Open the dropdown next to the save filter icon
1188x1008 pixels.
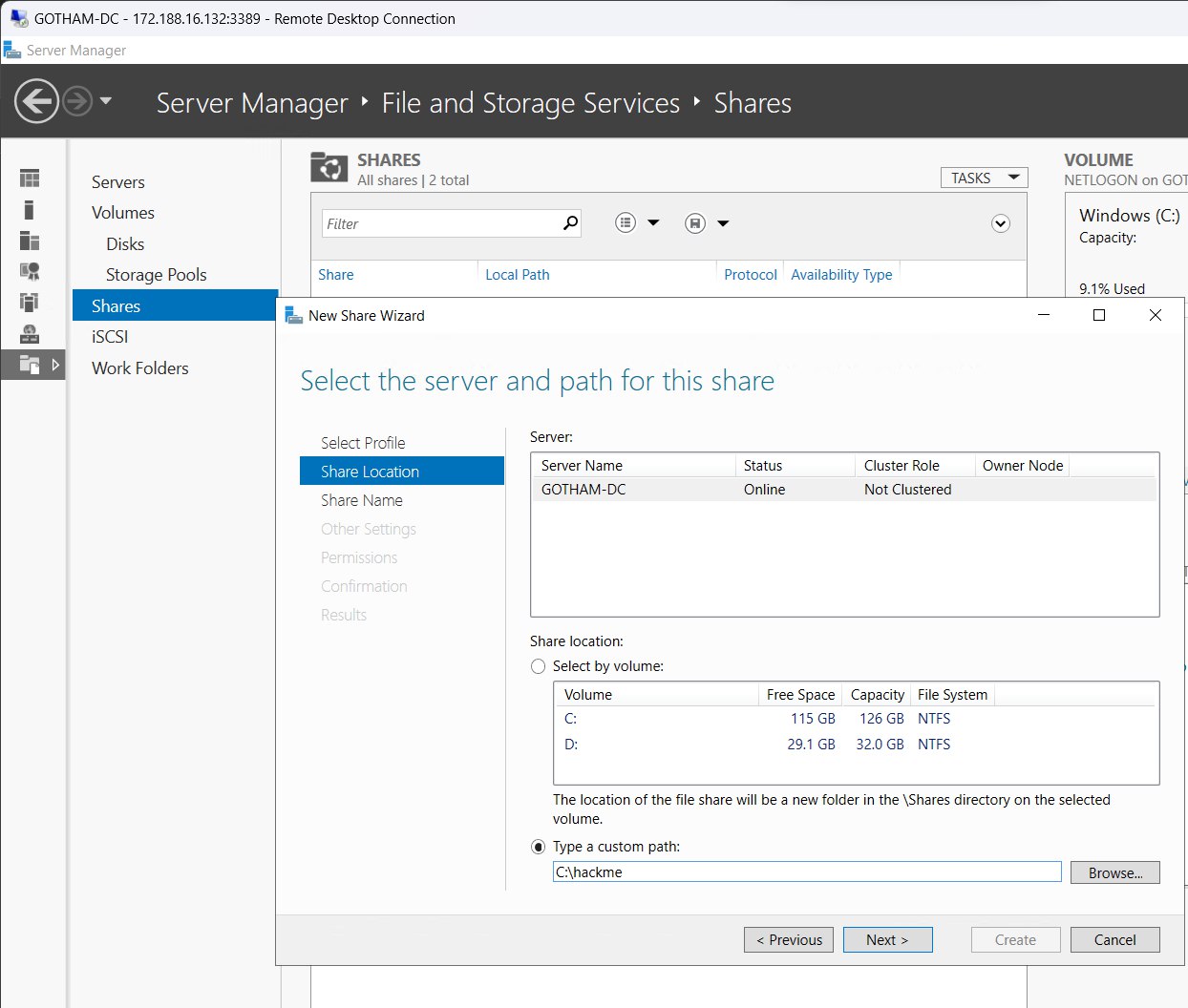click(x=724, y=222)
